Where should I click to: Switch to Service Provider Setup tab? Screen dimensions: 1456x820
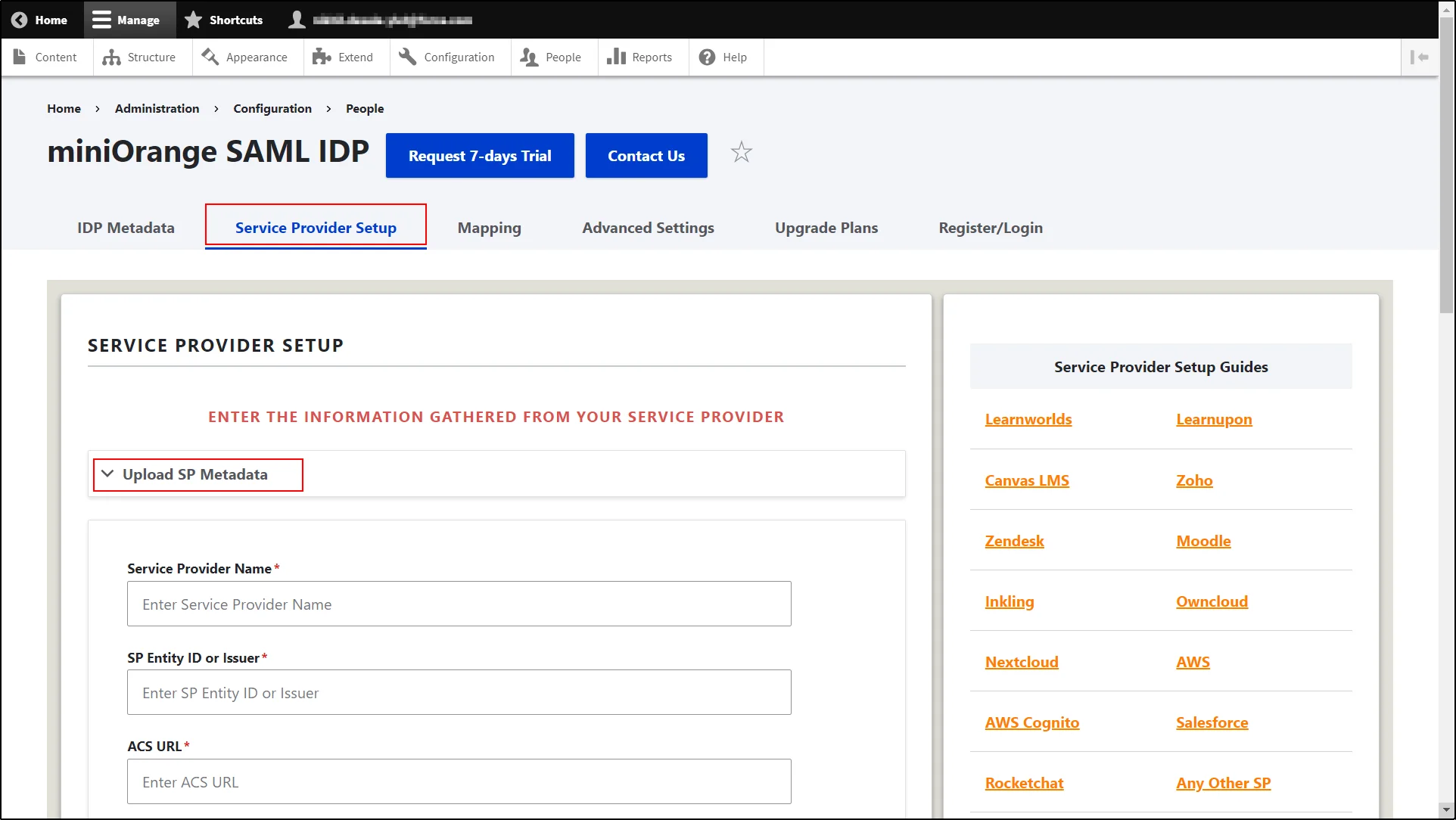(316, 228)
